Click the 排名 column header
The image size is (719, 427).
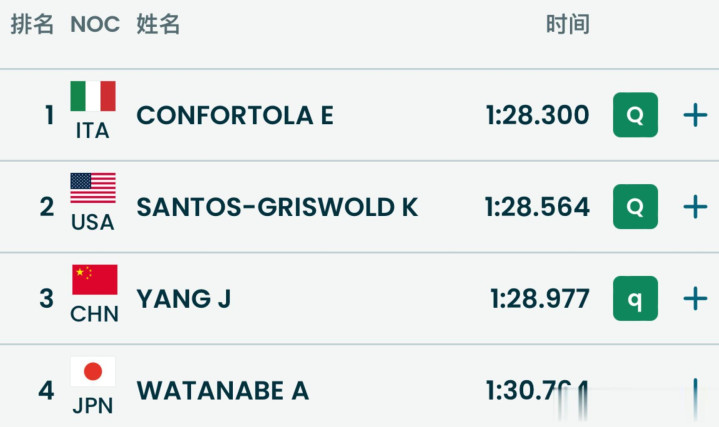pos(32,25)
